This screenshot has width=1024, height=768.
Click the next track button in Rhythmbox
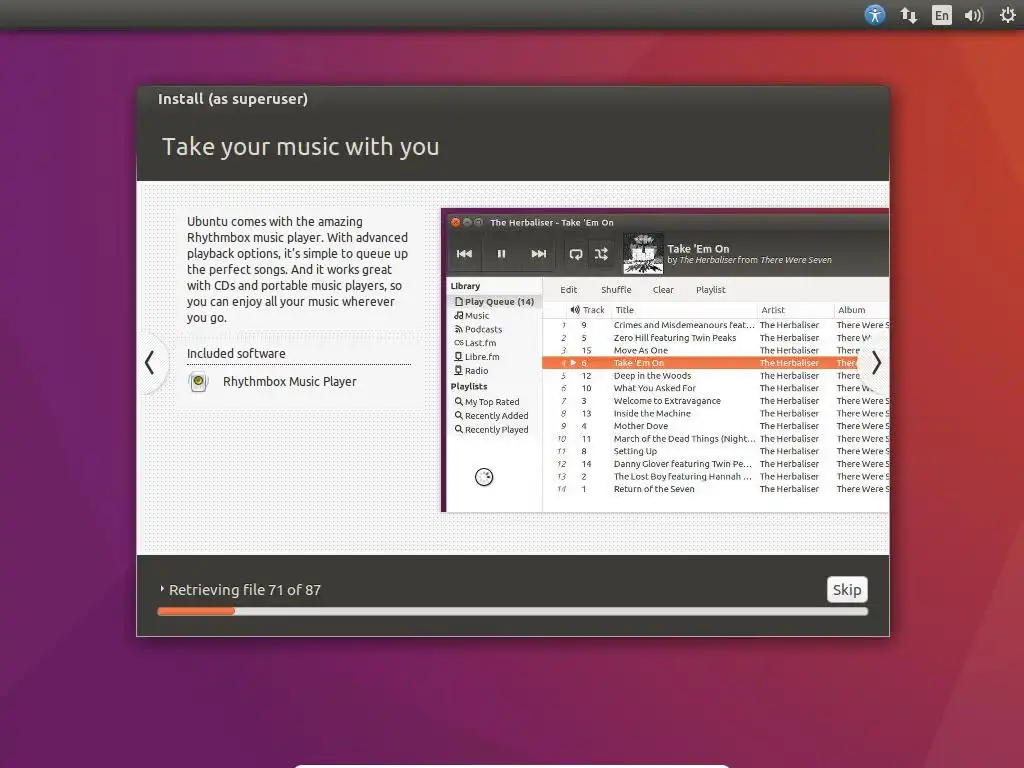538,253
